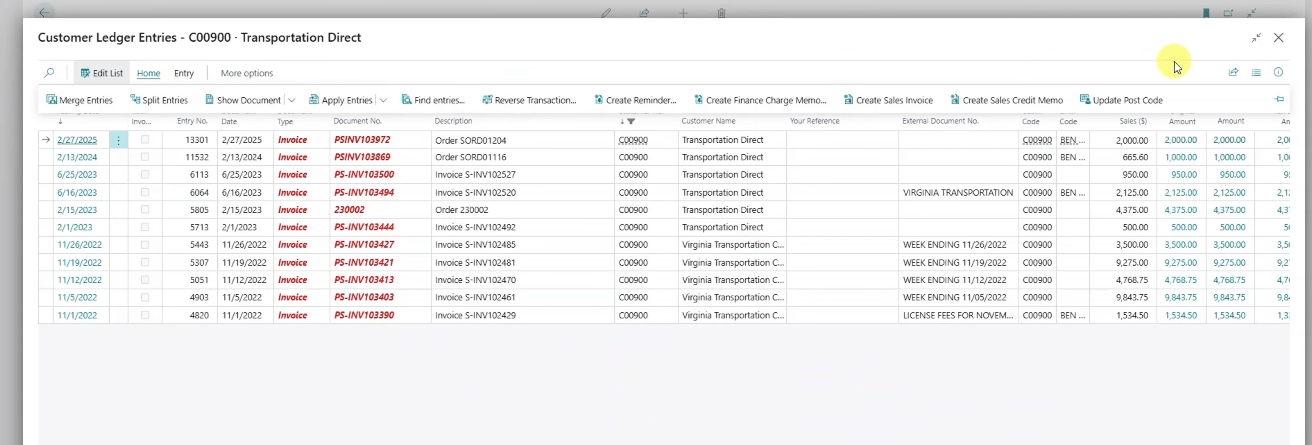Toggle checkbox in row entry 11532
The image size is (1312, 445).
(145, 157)
